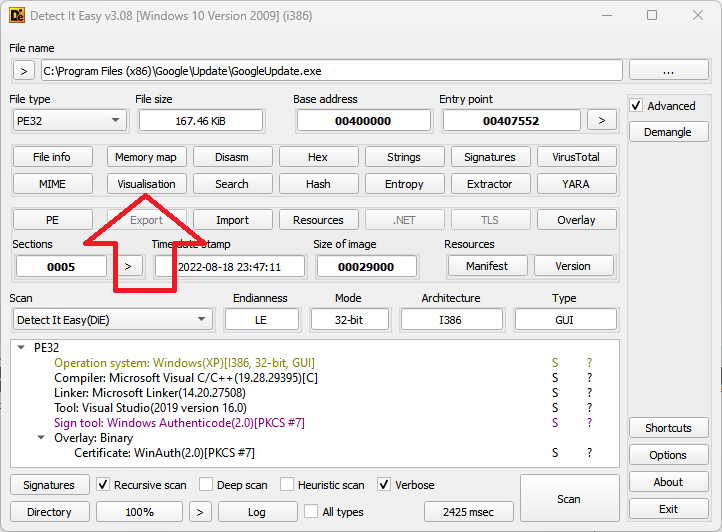View the Manifest resource
This screenshot has height=532, width=722.
[x=488, y=266]
